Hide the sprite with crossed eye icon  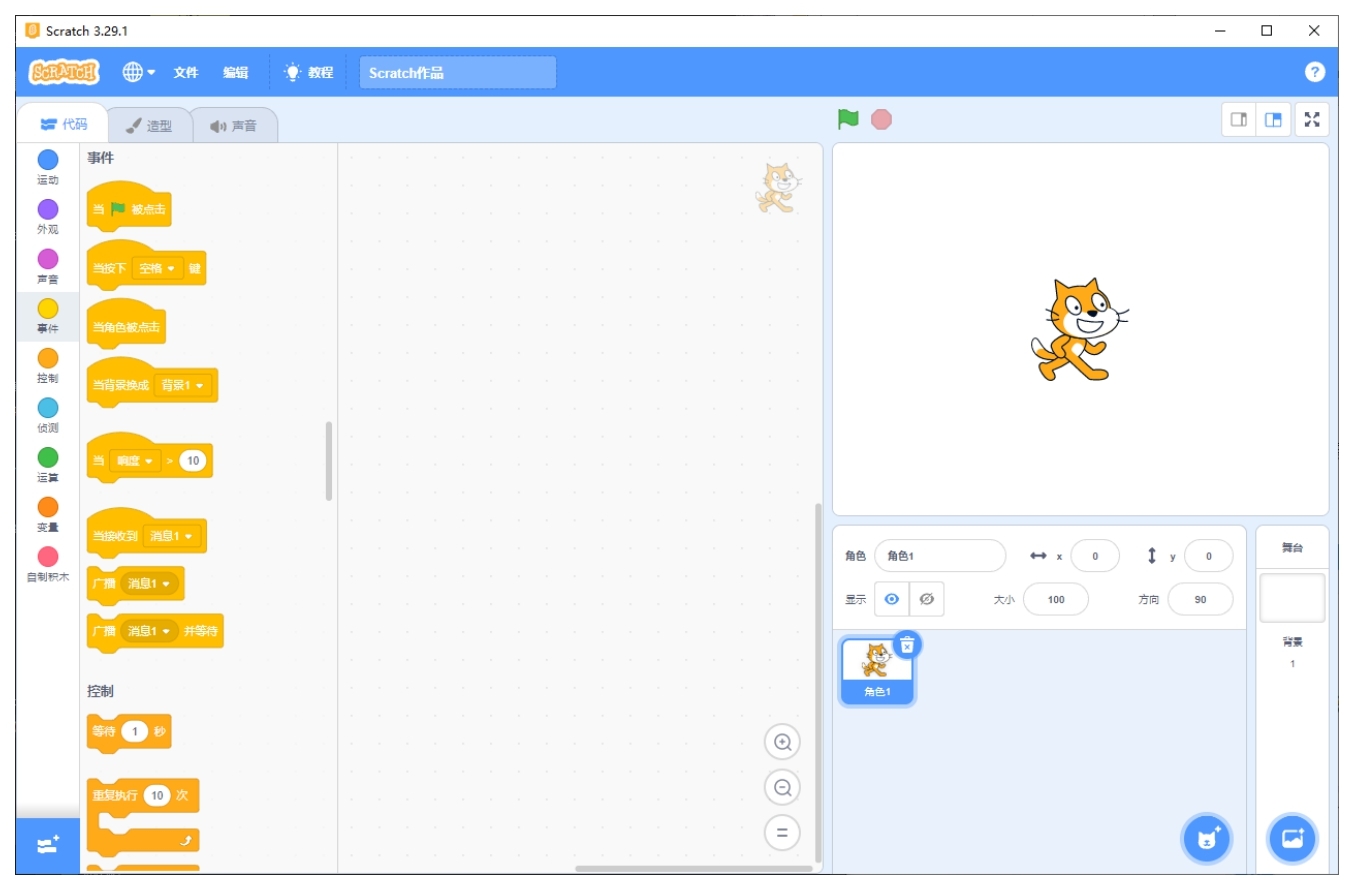click(926, 599)
